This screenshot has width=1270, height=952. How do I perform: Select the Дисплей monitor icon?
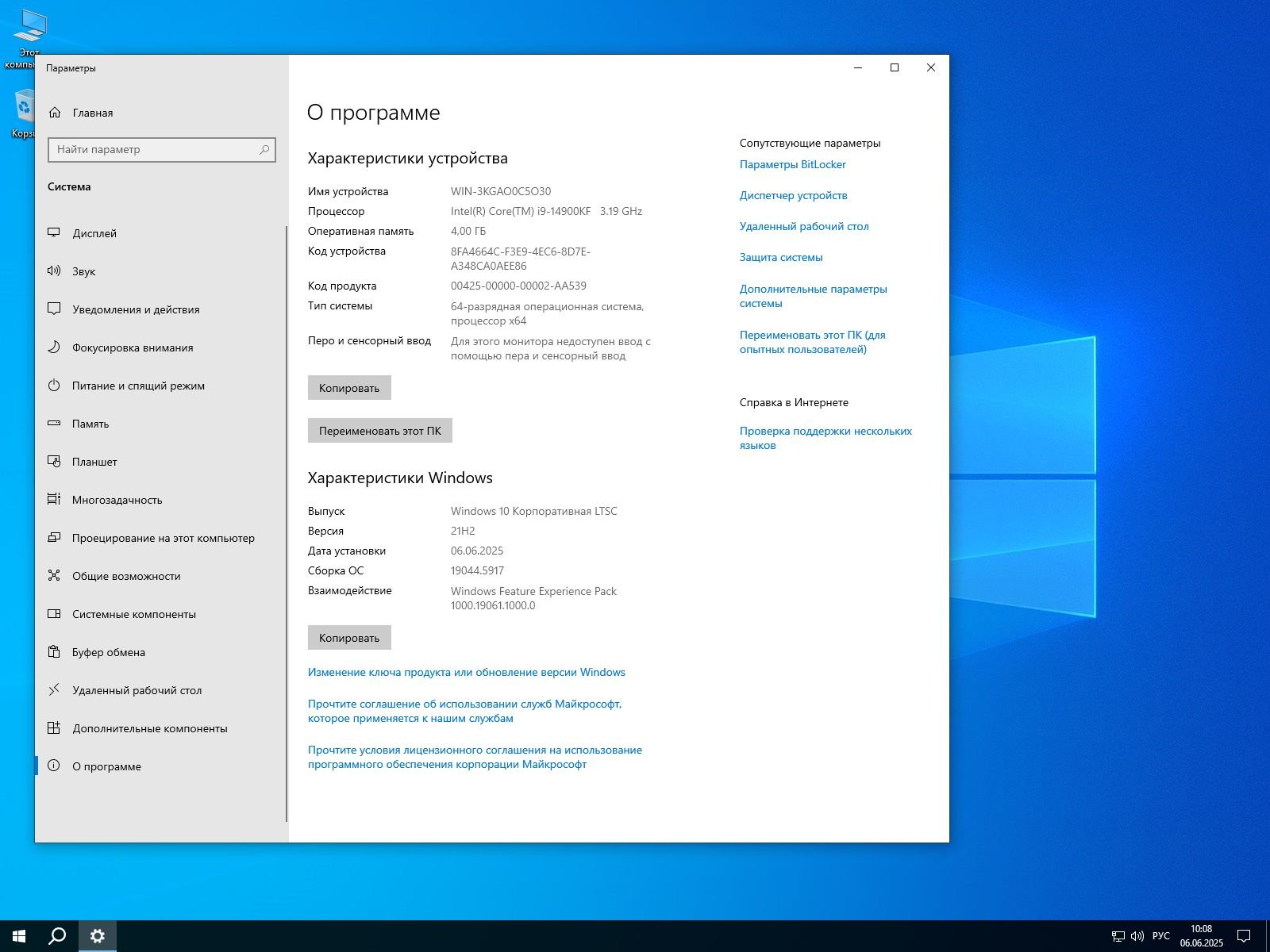point(54,233)
